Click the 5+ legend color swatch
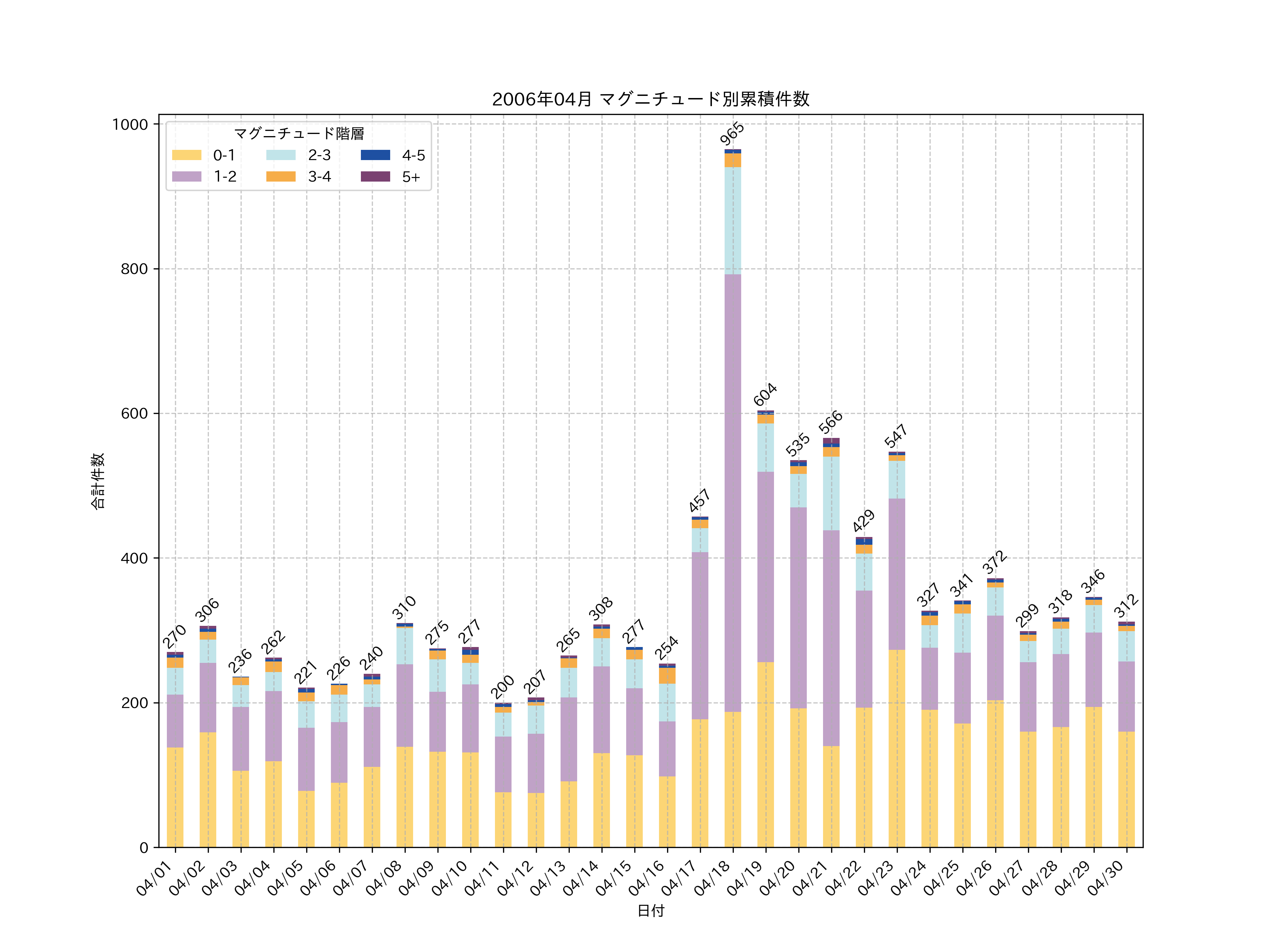This screenshot has width=1270, height=952. [x=375, y=176]
